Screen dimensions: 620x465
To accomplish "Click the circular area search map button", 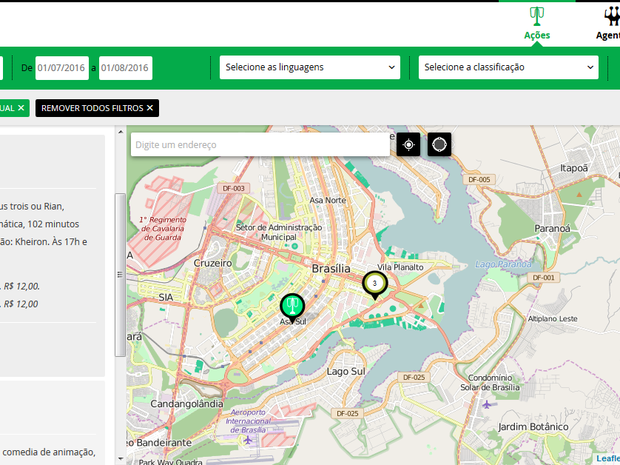I will point(440,145).
